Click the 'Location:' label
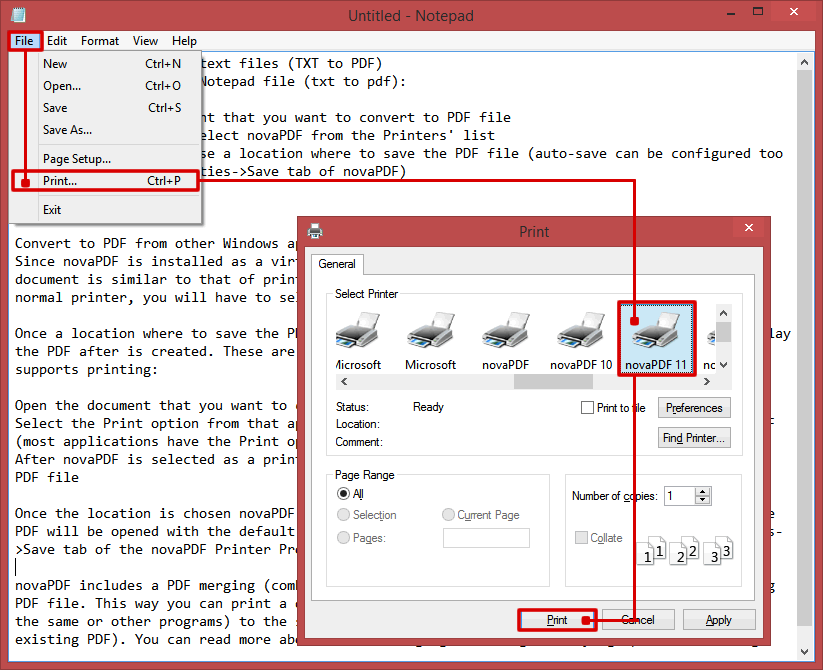 [x=357, y=424]
